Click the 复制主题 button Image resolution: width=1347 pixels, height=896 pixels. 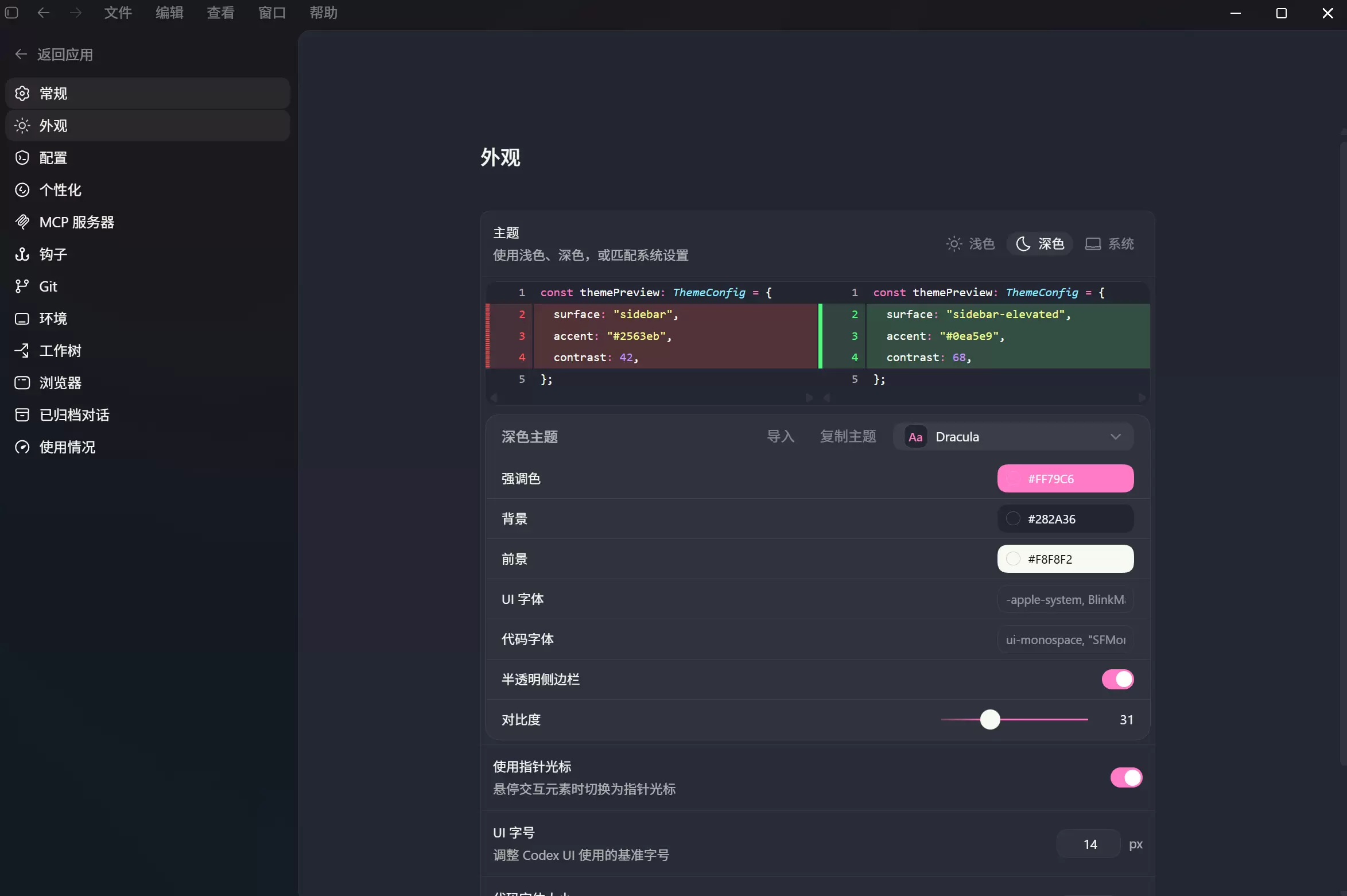point(848,437)
